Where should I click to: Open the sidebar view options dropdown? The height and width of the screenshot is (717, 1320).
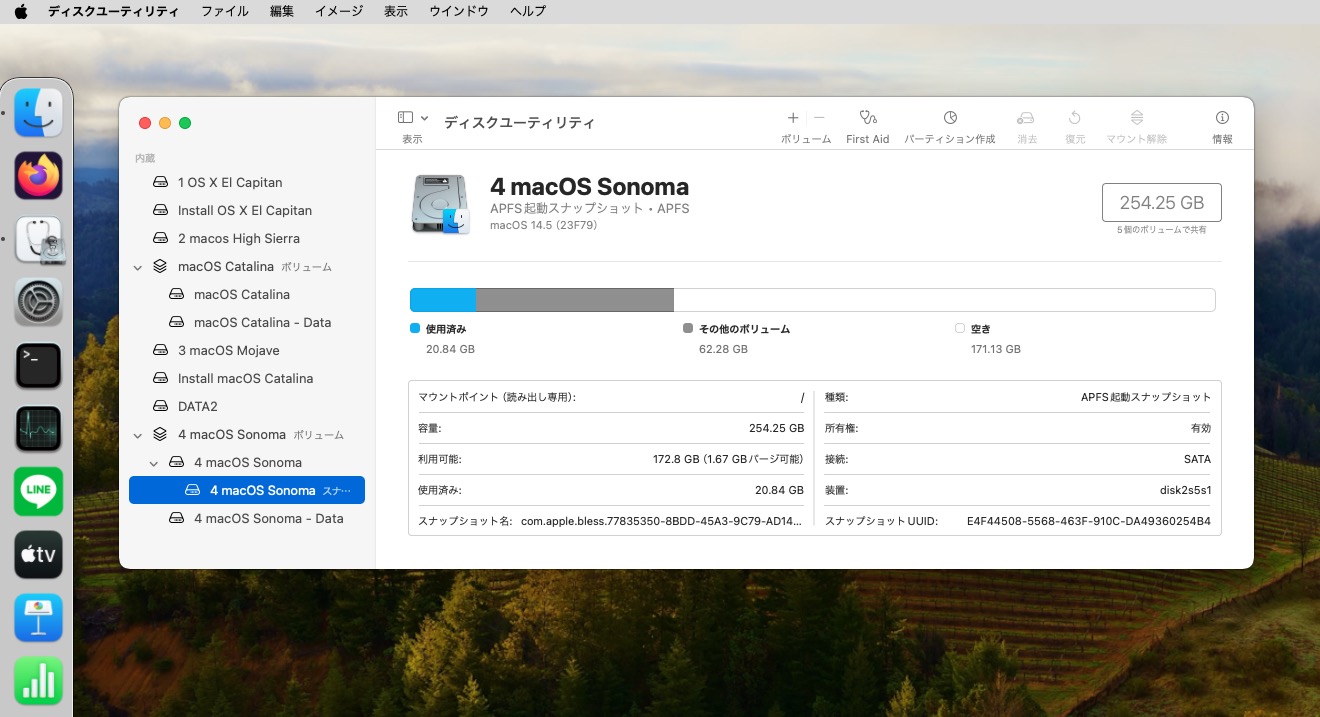(413, 118)
